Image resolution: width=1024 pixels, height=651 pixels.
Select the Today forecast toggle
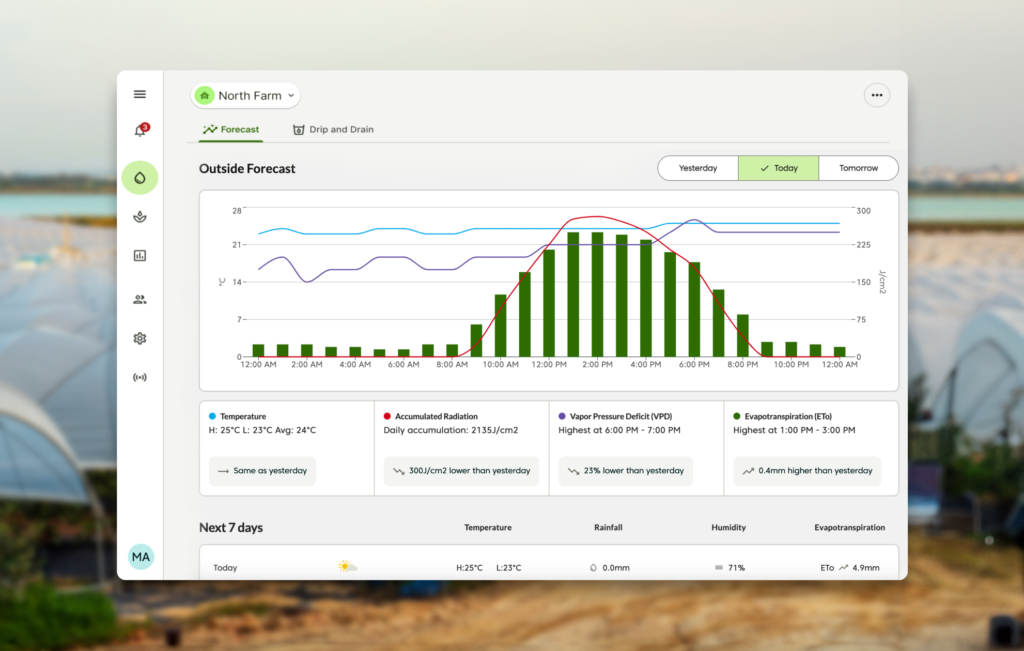tap(778, 168)
